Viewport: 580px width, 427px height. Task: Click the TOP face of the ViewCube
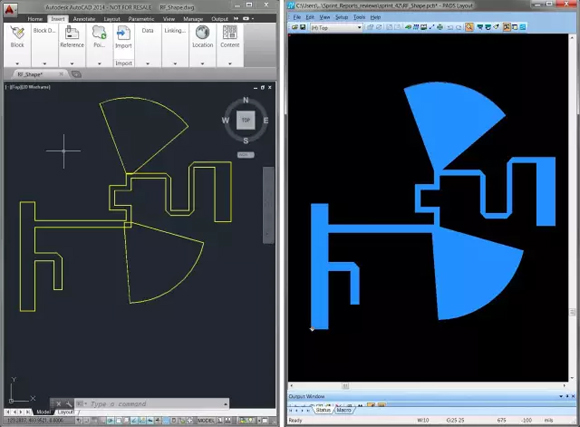246,120
